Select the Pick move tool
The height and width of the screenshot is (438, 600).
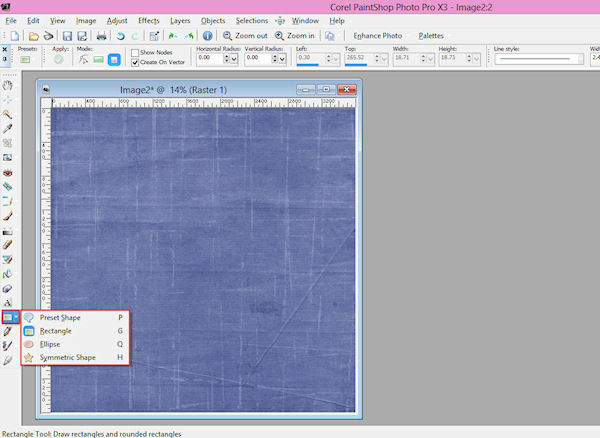7,100
